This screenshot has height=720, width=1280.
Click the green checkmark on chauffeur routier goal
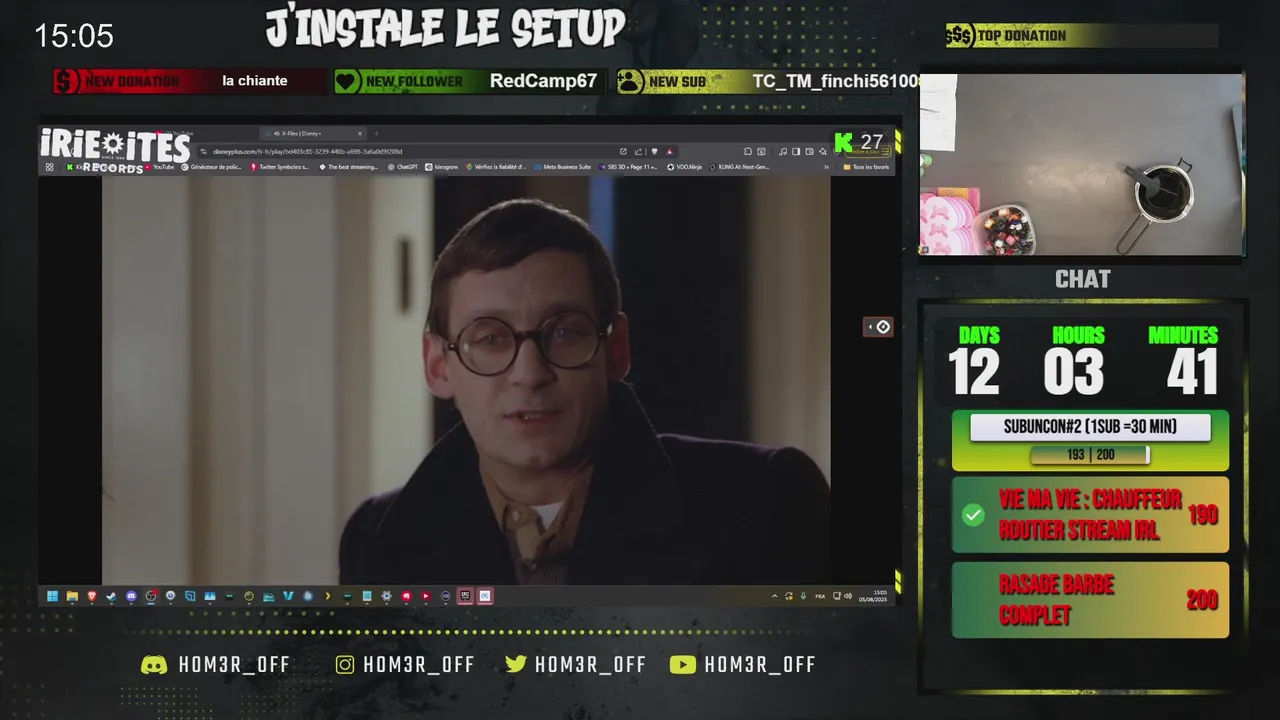(973, 515)
